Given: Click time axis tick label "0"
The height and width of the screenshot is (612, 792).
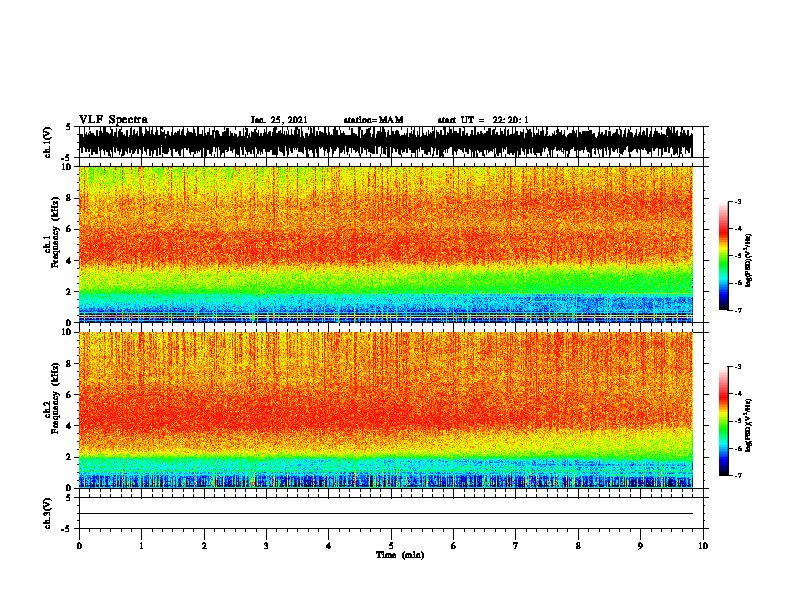Looking at the screenshot, I should point(79,545).
